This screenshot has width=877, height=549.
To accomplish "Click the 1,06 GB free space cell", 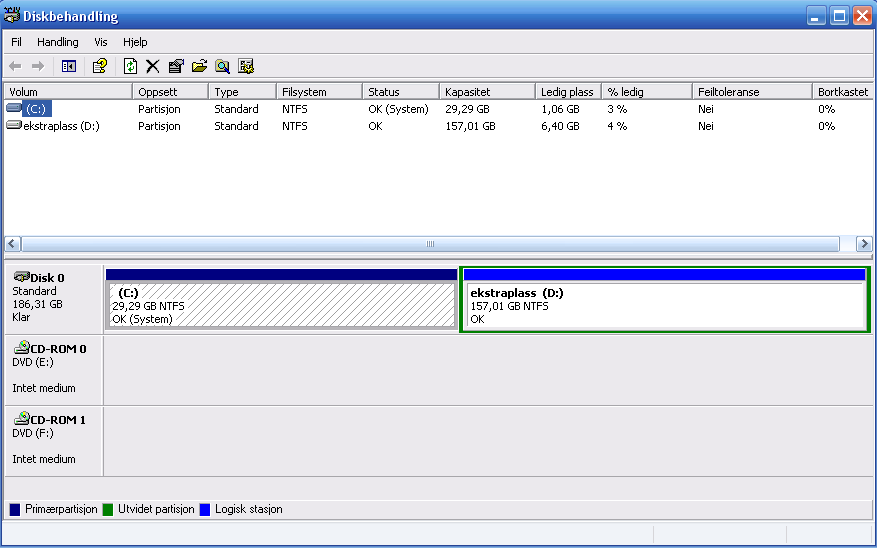I will pyautogui.click(x=560, y=109).
